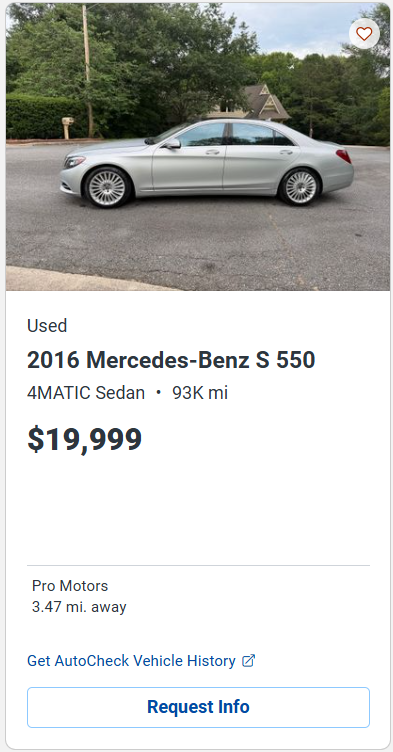This screenshot has height=752, width=393.
Task: Click the Pro Motors dealer name
Action: pyautogui.click(x=70, y=586)
